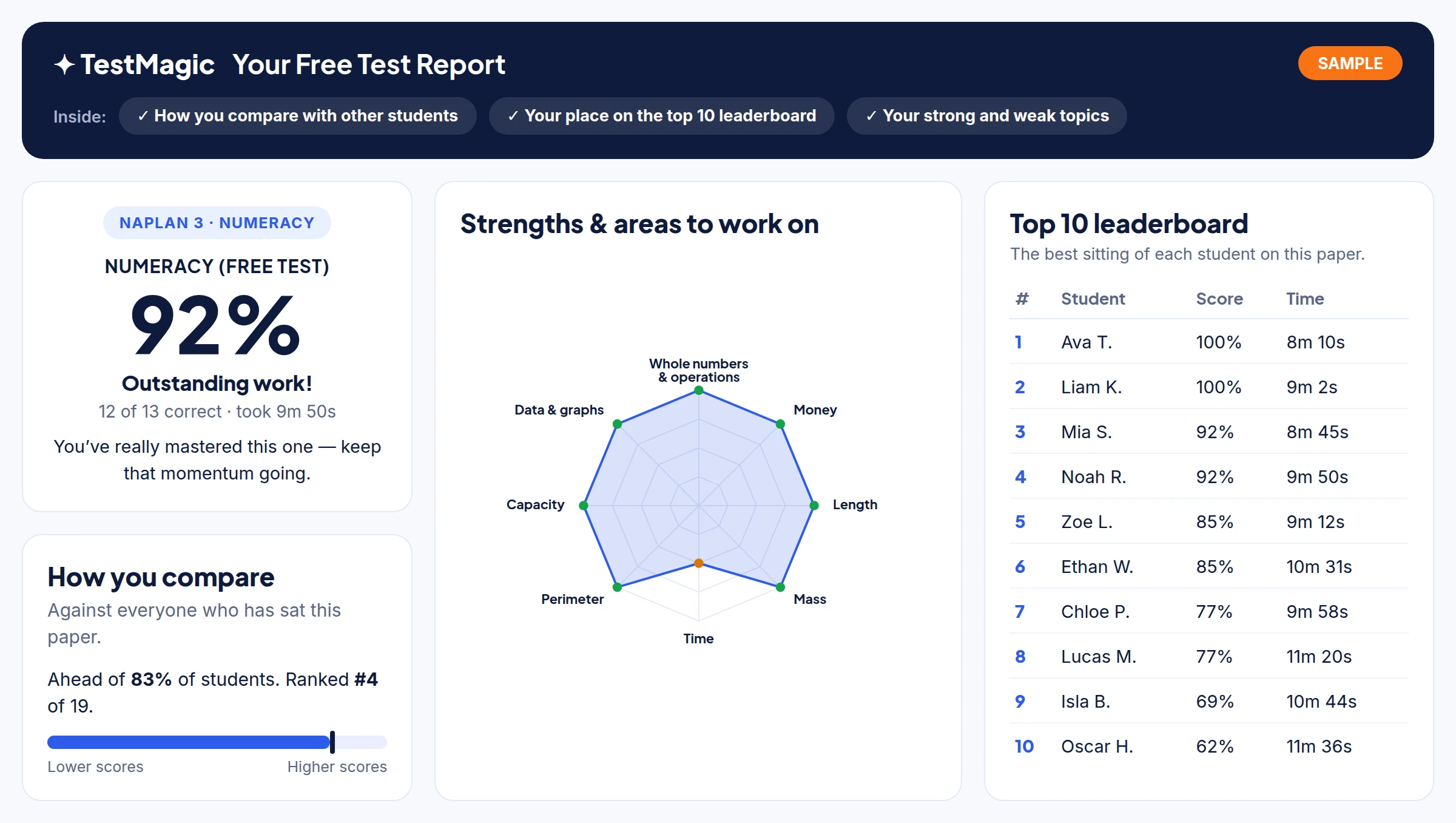The width and height of the screenshot is (1456, 823).
Task: Select leaderboard row Isla B.
Action: click(1208, 701)
